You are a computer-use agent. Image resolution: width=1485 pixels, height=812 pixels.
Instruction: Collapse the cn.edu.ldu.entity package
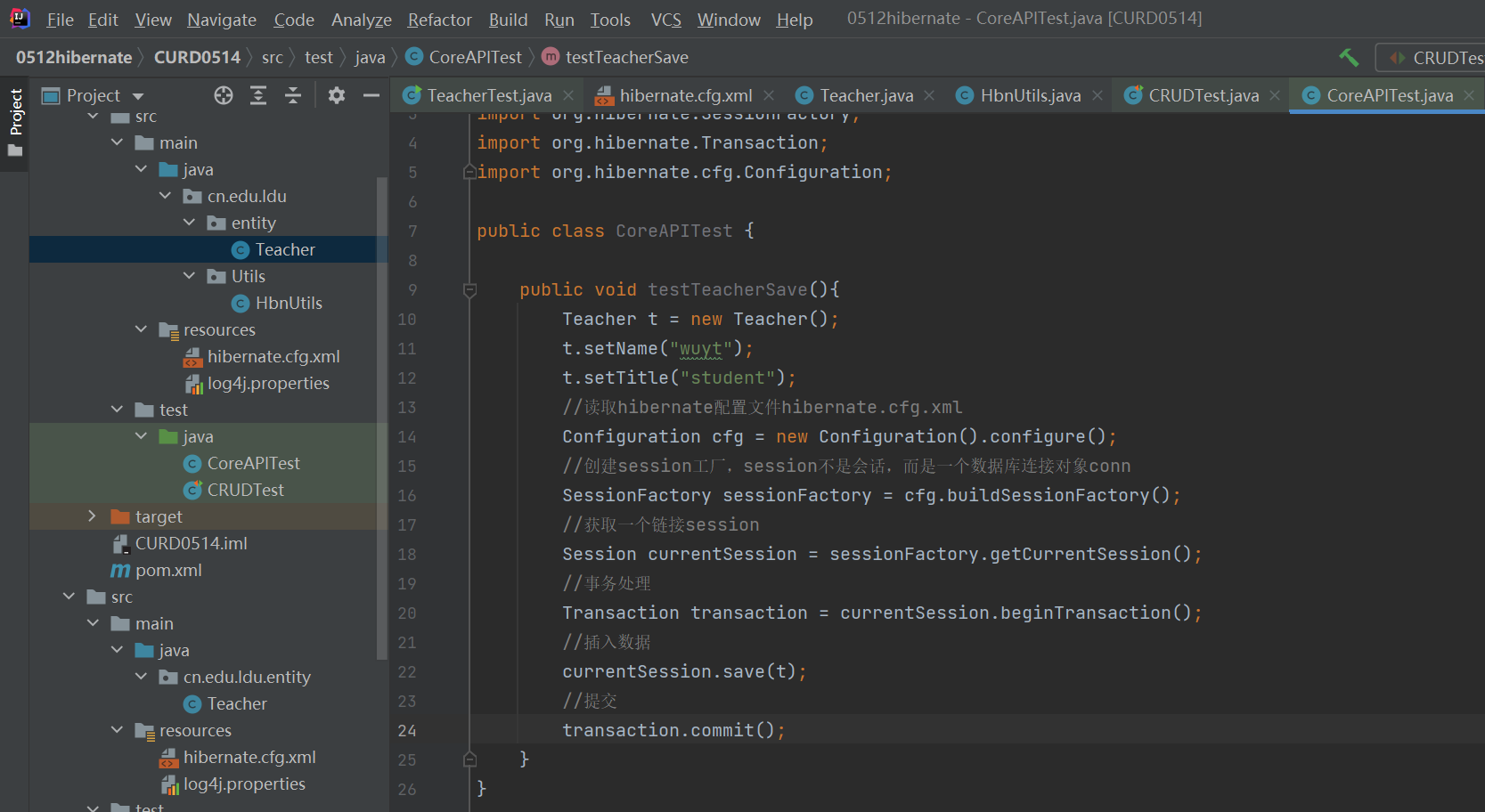[141, 677]
